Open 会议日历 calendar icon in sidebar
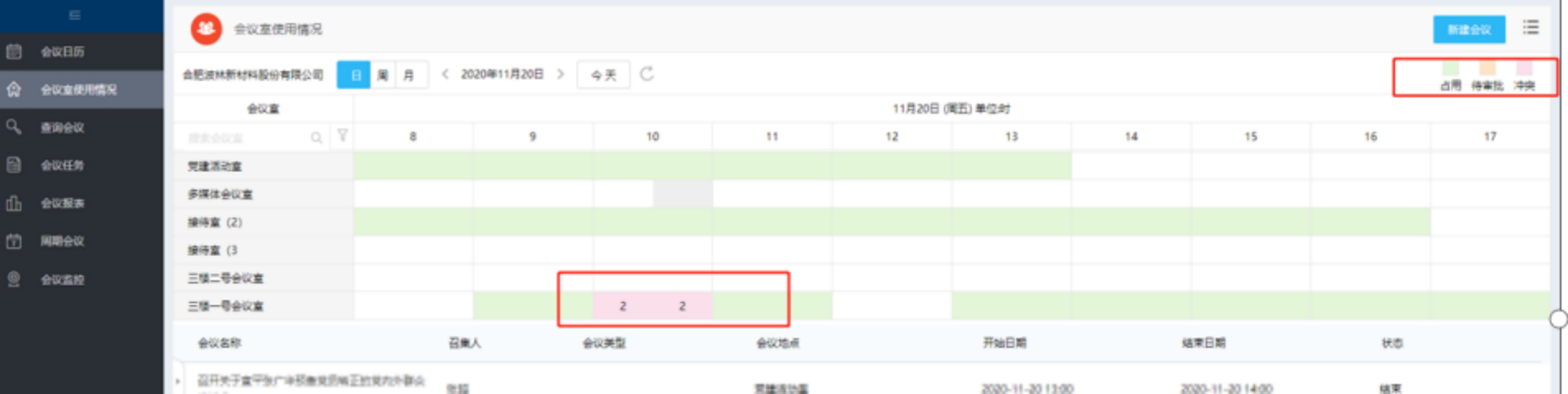The image size is (1568, 394). coord(14,51)
